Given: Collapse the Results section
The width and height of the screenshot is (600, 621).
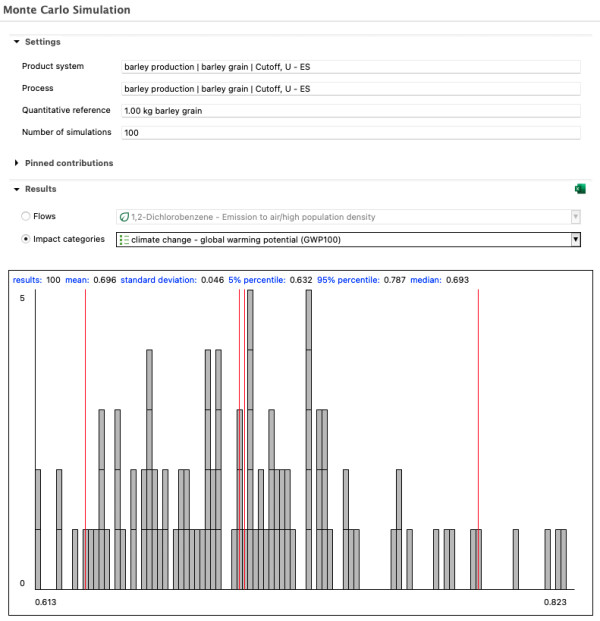Looking at the screenshot, I should pyautogui.click(x=17, y=189).
